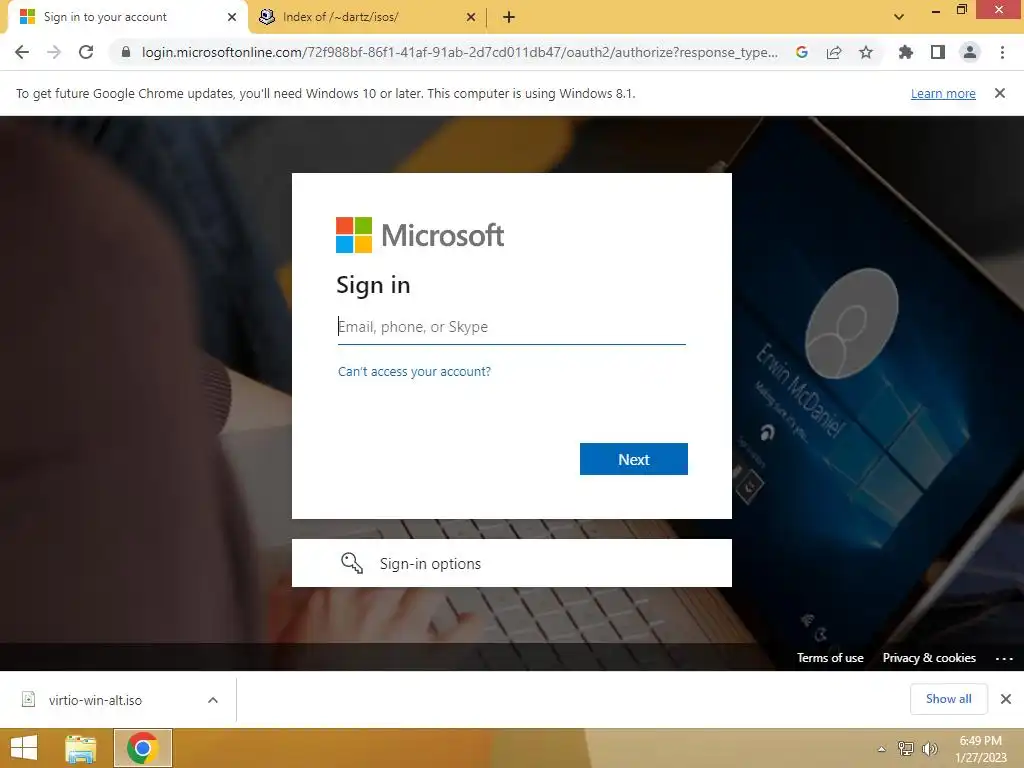Close the 'Sign in to your account' tab
The image size is (1024, 768).
(x=232, y=17)
